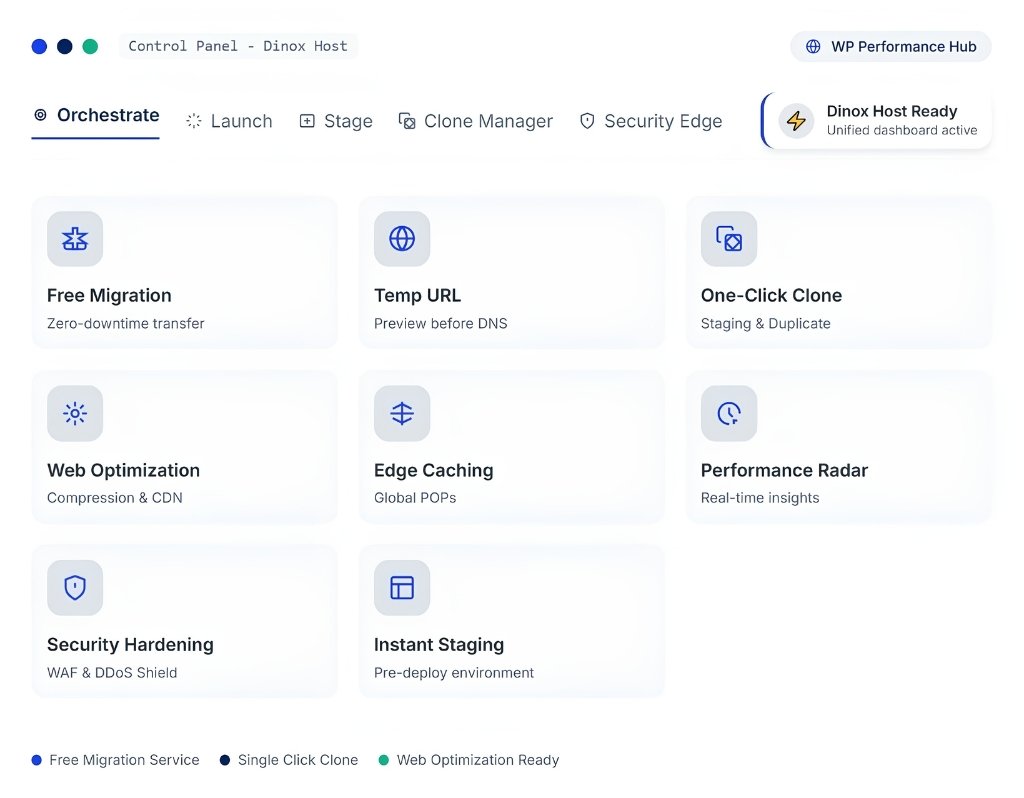The width and height of the screenshot is (1024, 798).
Task: Click the Dinox Host Ready status card
Action: click(x=876, y=121)
